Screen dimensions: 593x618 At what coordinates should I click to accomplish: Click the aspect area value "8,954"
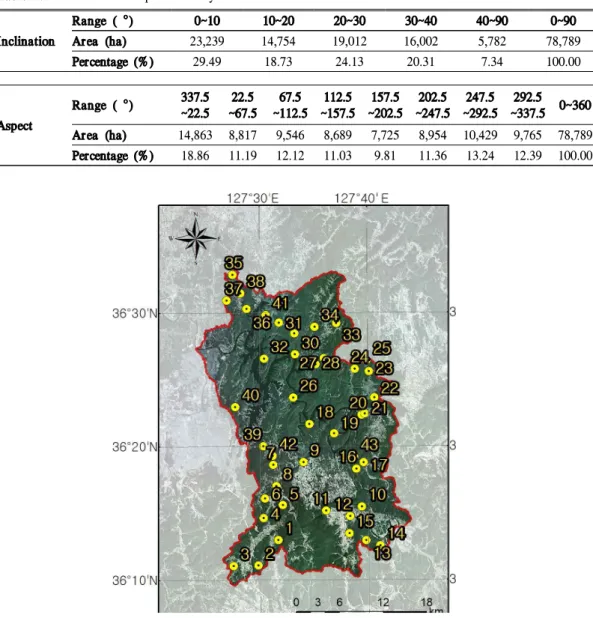point(433,135)
